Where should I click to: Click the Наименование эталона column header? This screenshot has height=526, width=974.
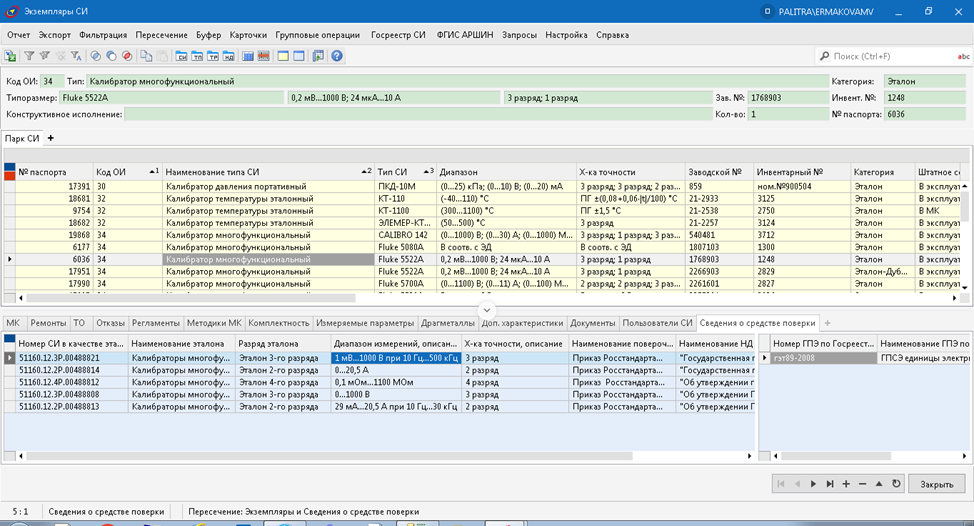tap(181, 343)
